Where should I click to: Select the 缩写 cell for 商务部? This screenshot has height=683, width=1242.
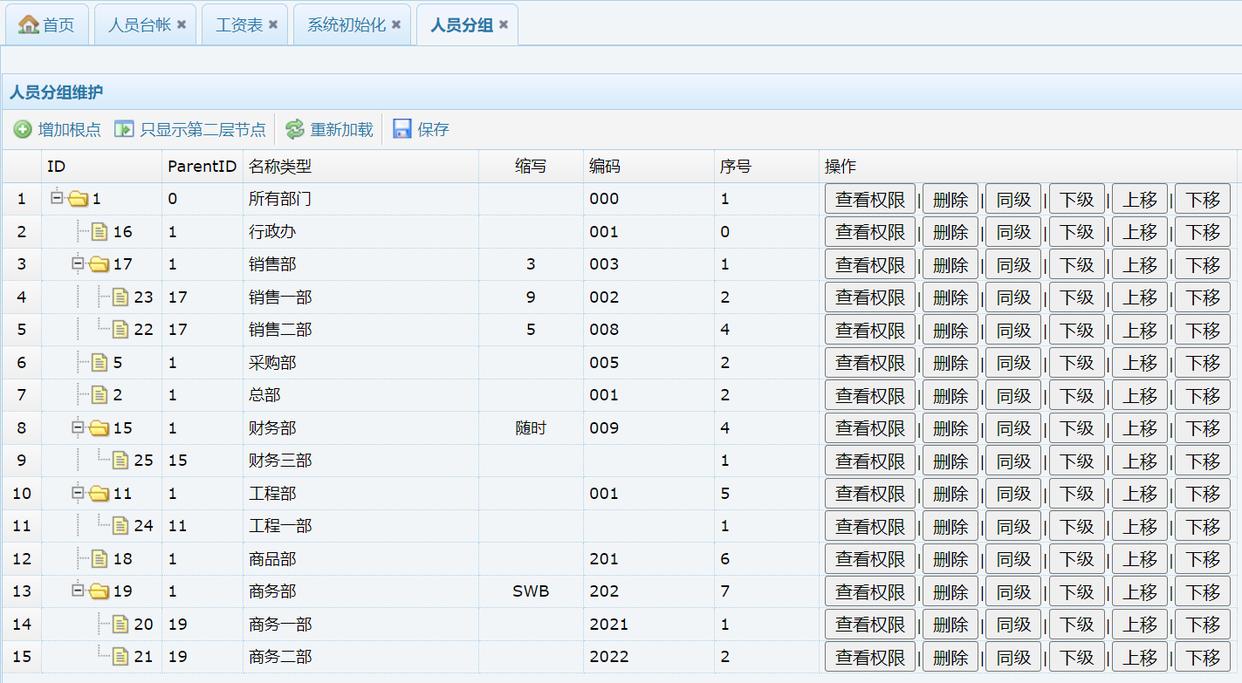coord(530,592)
